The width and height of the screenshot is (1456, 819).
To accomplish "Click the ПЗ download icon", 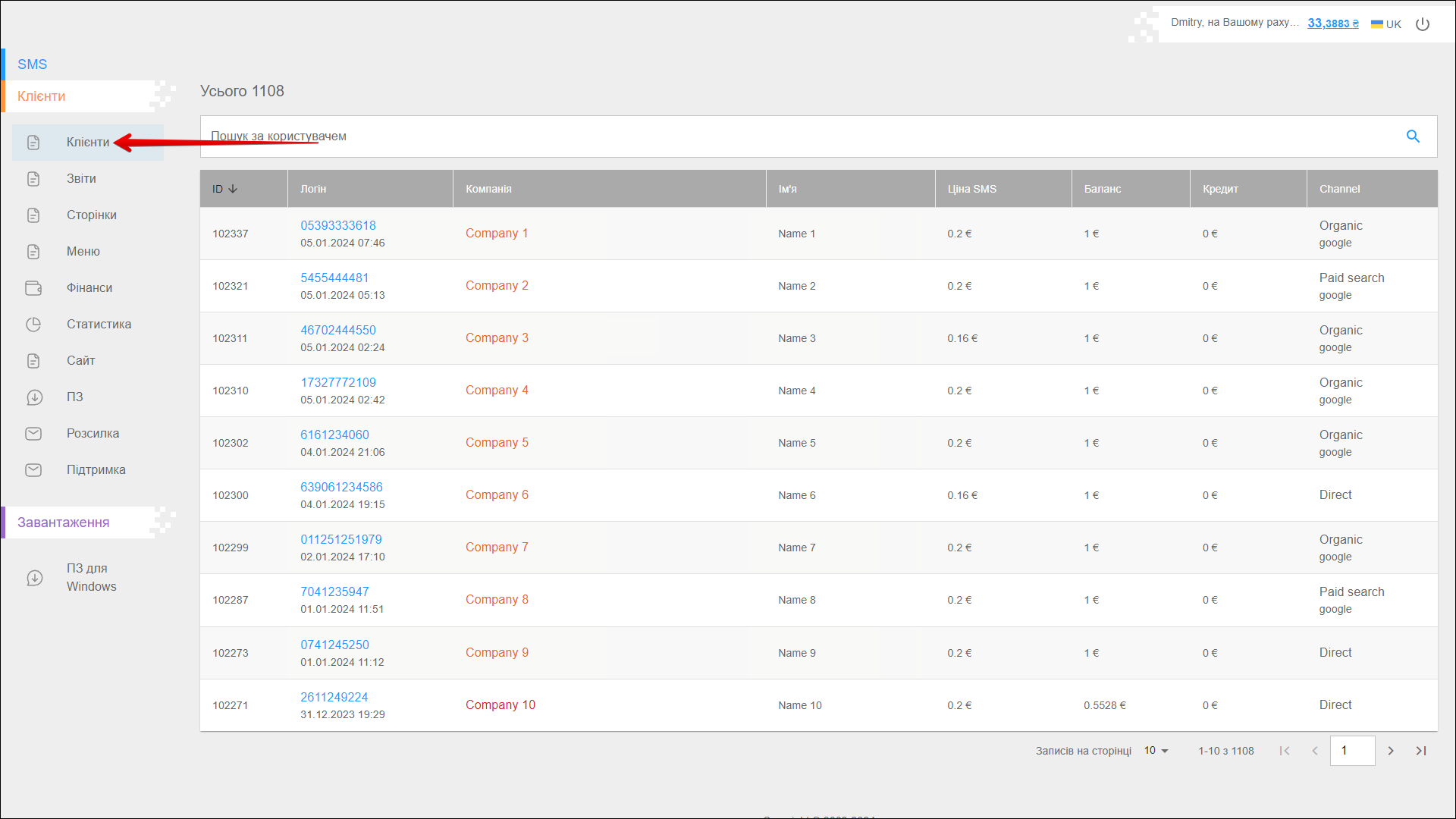I will tap(34, 397).
